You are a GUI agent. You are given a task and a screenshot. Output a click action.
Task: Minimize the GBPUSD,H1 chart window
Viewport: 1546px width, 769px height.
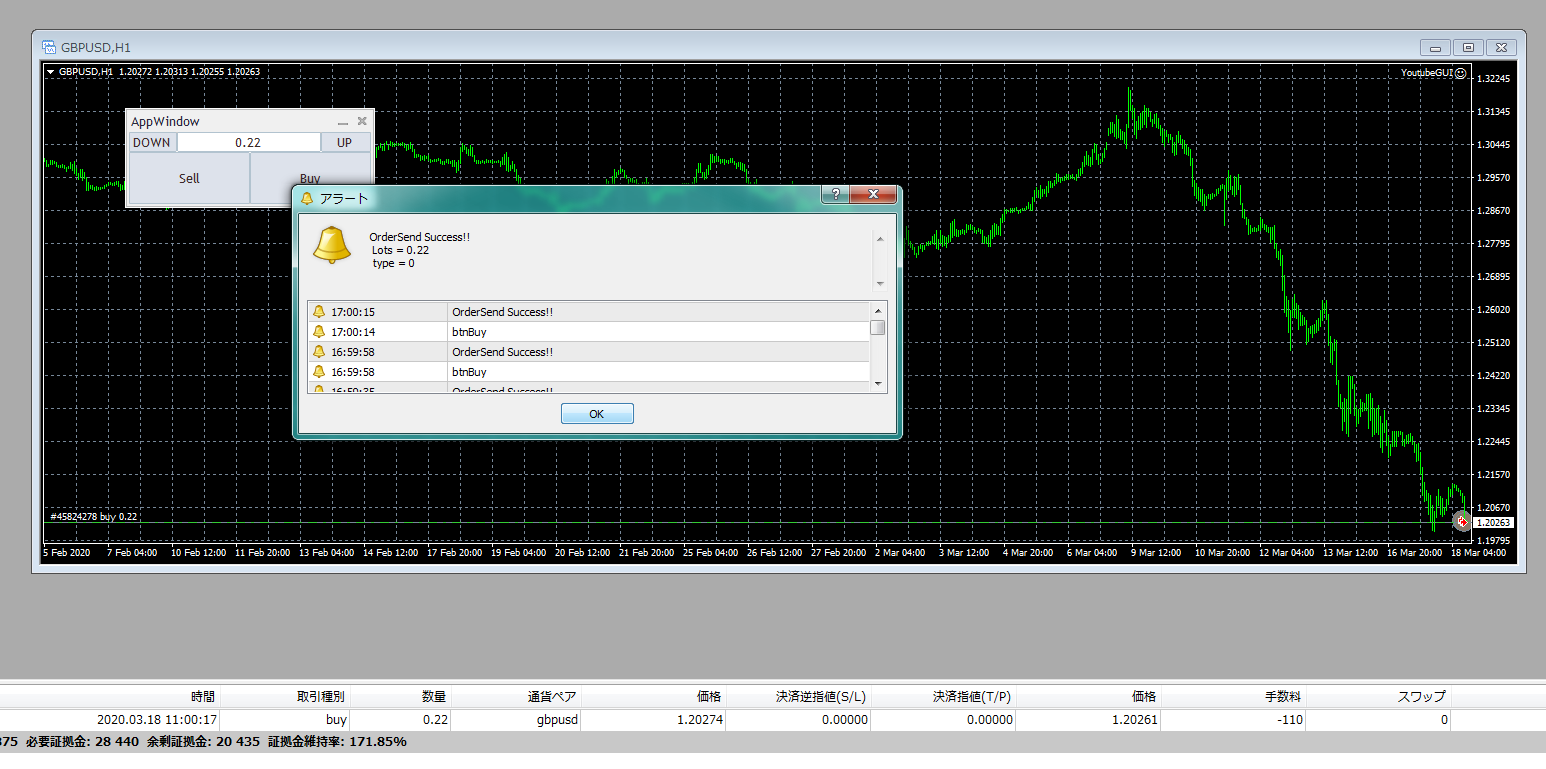1436,47
